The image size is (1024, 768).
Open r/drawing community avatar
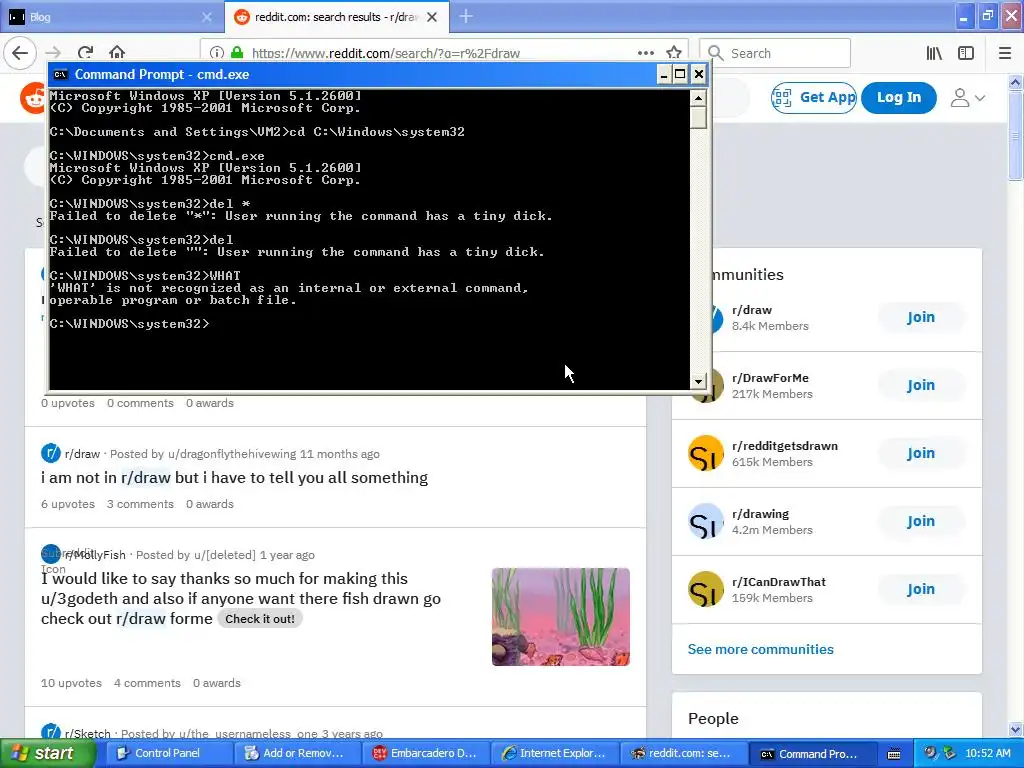click(706, 521)
